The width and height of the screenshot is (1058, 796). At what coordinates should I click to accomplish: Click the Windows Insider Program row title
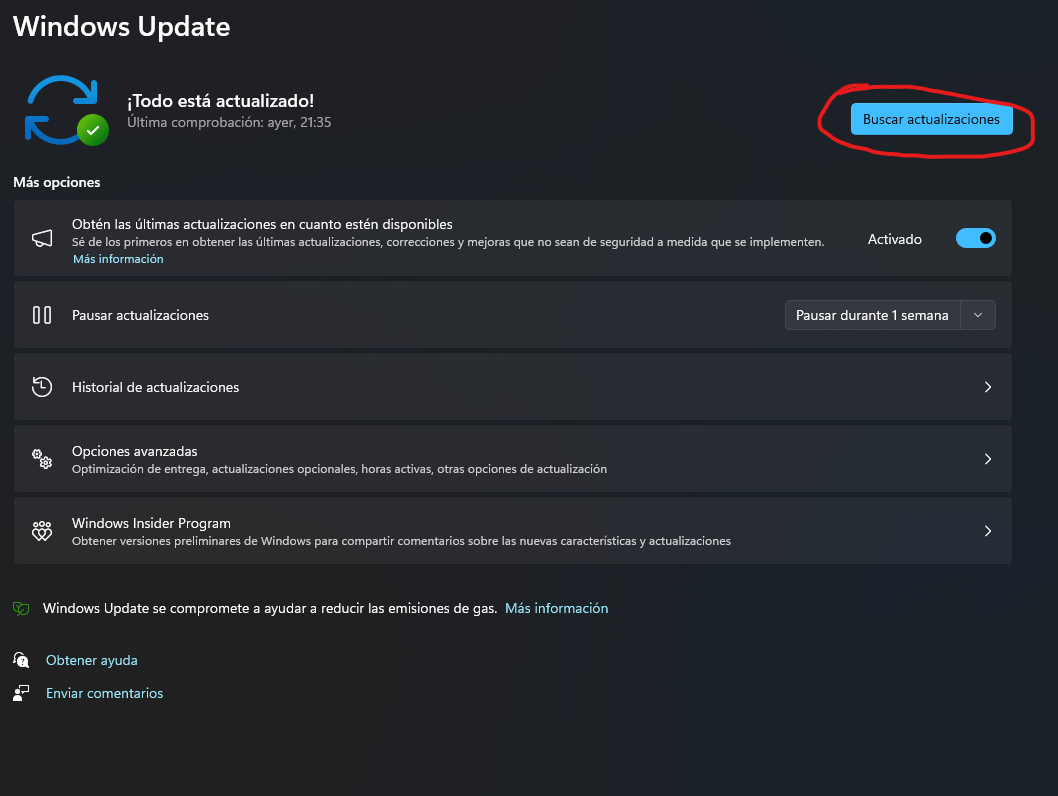click(x=152, y=523)
